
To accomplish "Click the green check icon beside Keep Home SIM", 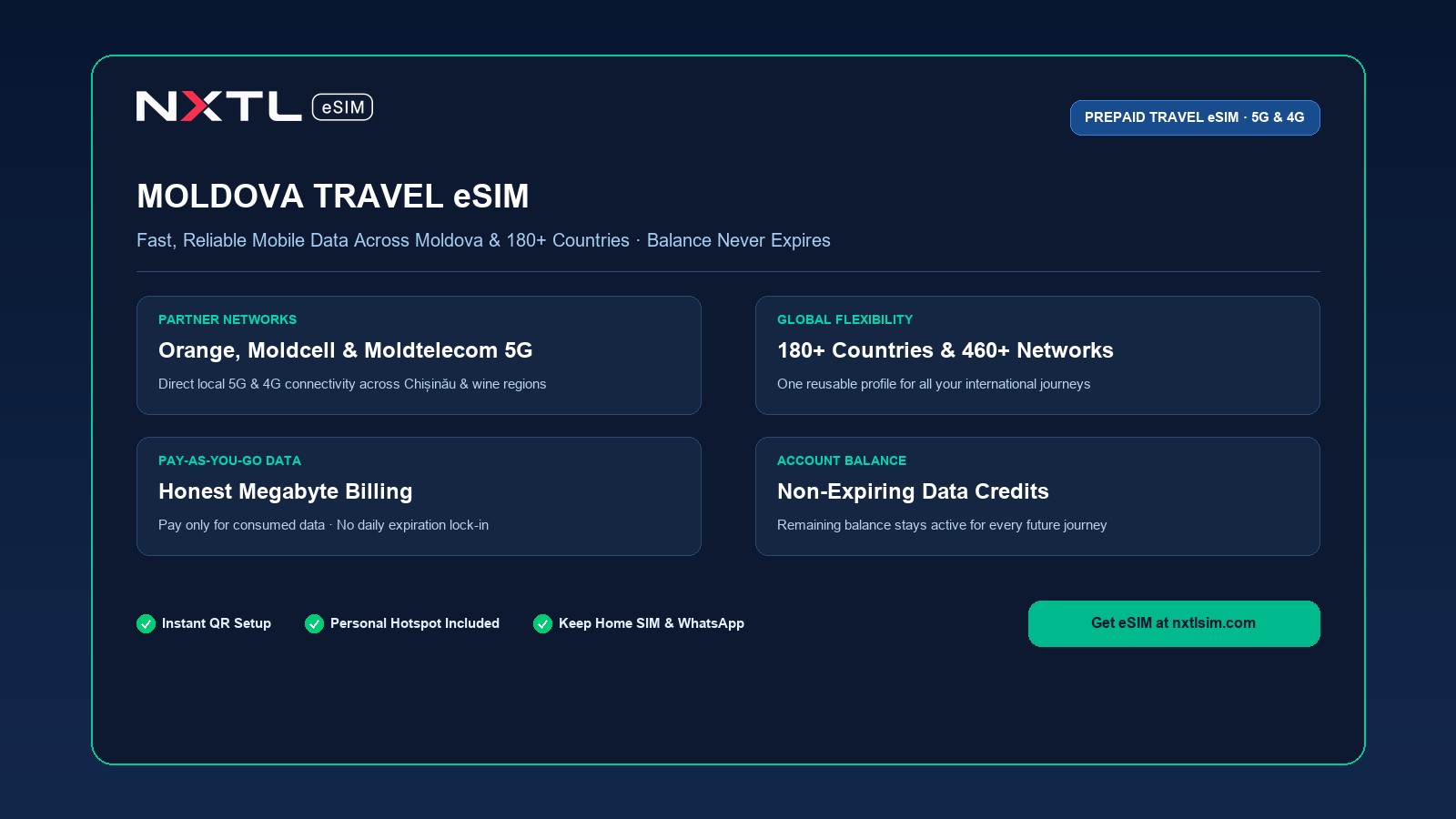I will [x=542, y=623].
